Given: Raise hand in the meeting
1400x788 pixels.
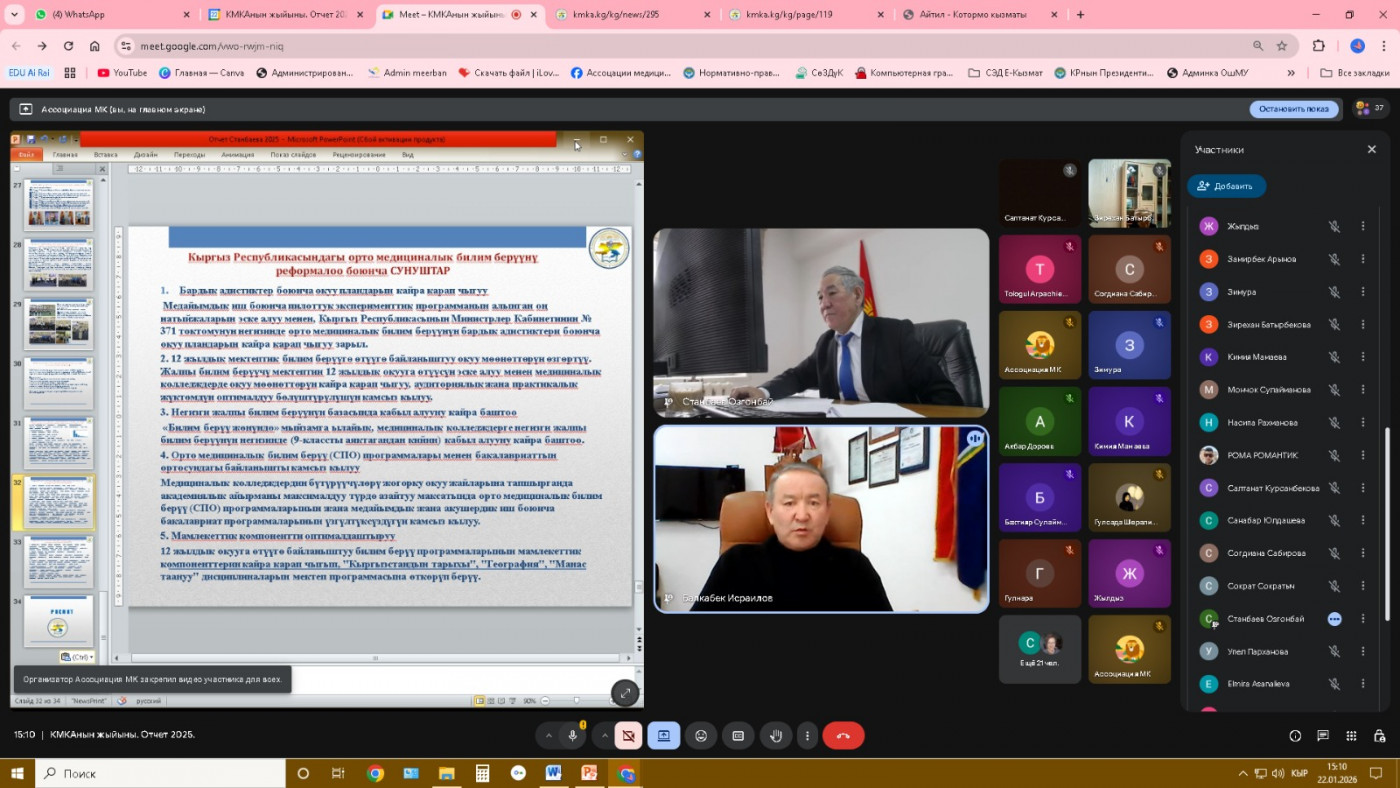Looking at the screenshot, I should pos(776,736).
